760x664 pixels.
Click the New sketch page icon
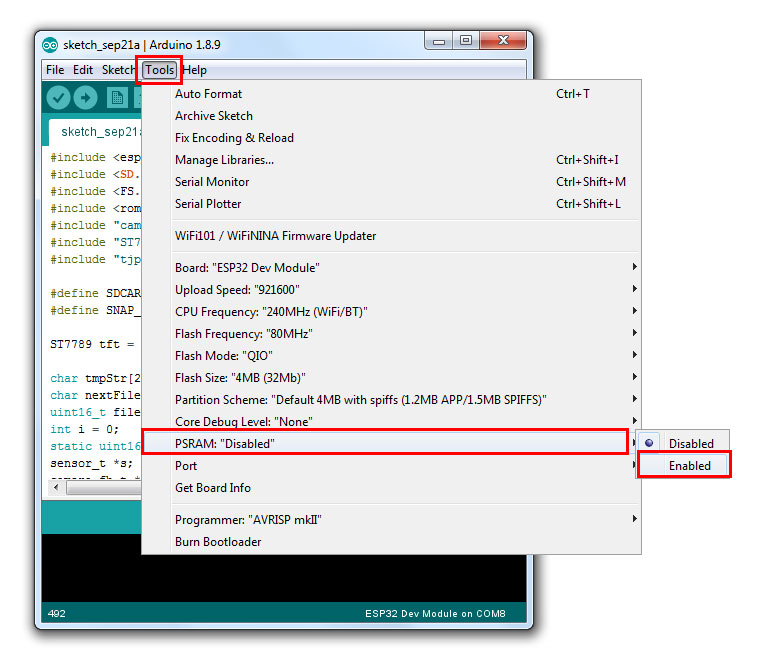click(117, 98)
